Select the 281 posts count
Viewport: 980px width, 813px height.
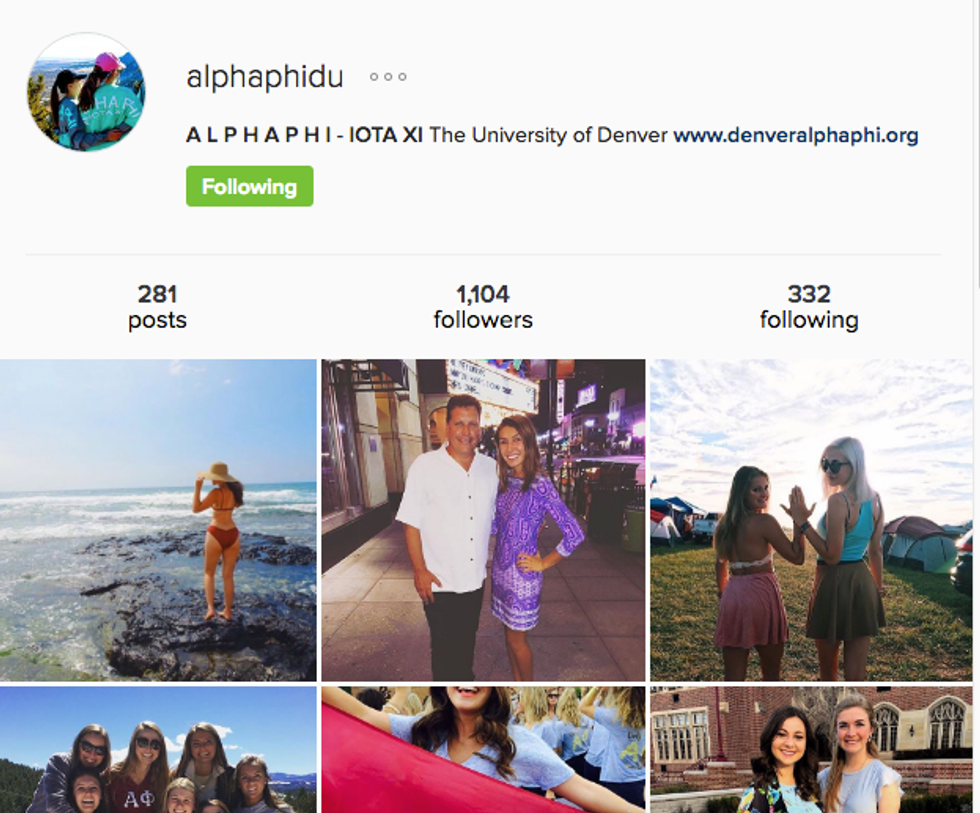coord(158,306)
